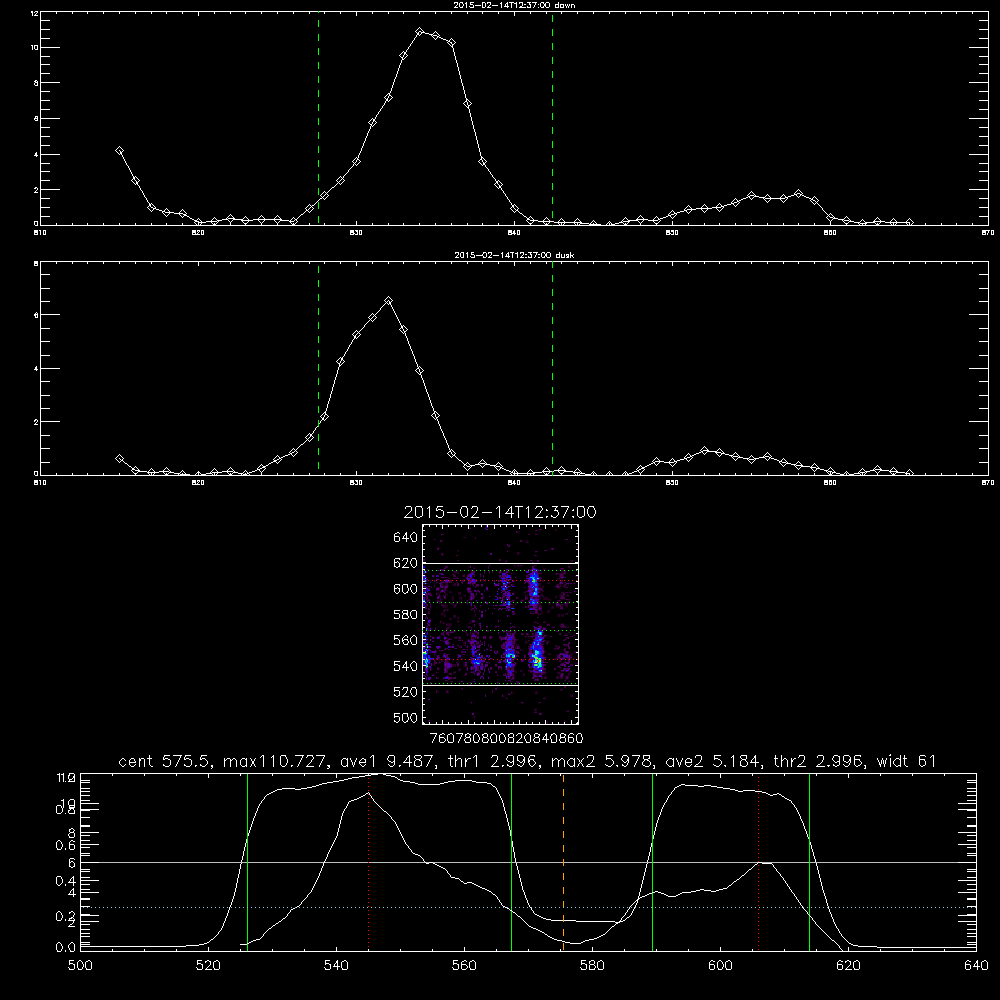Click the white horizontal line at 6 in bottom plot
The image size is (1000, 1000).
pyautogui.click(x=528, y=862)
